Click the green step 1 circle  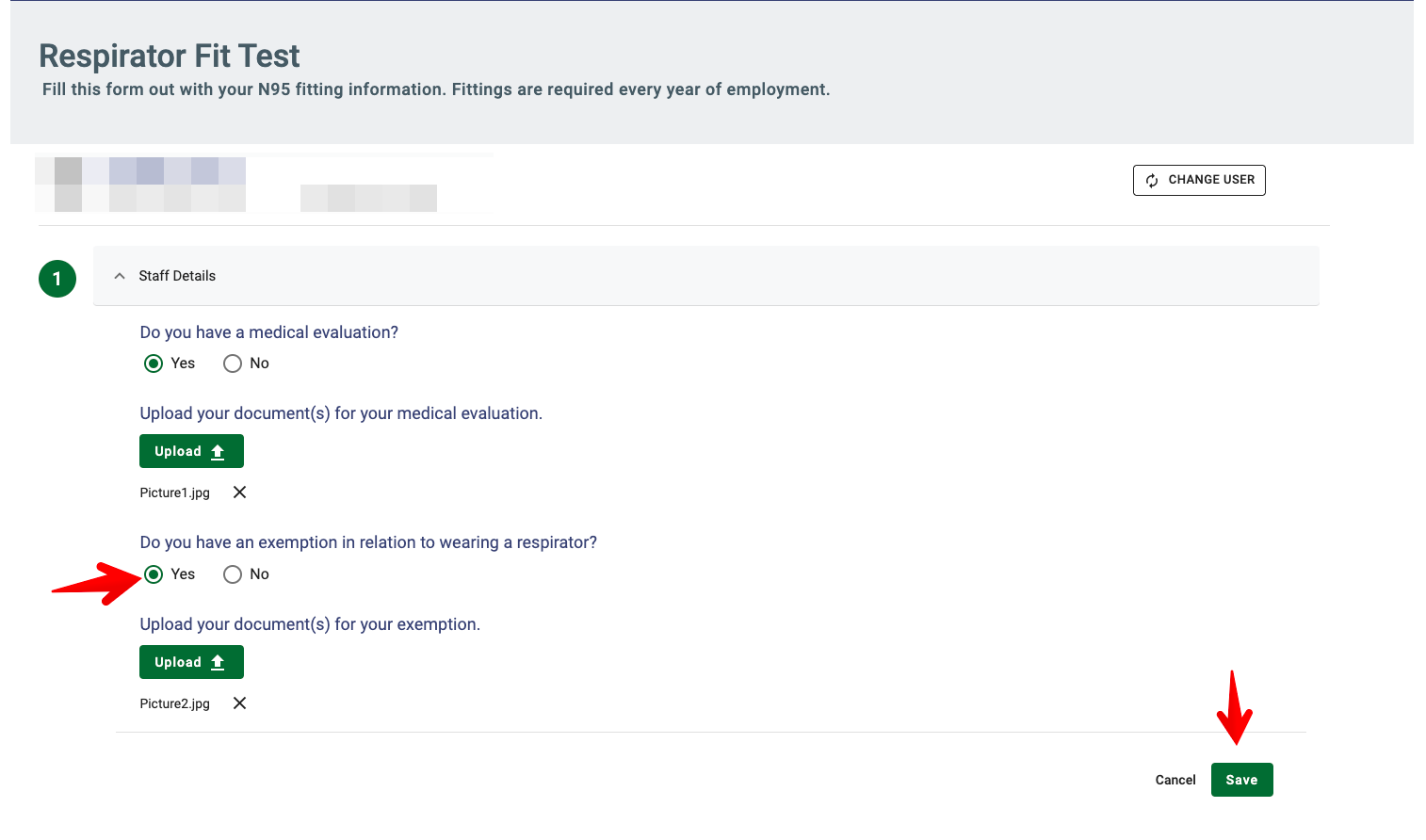tap(57, 279)
